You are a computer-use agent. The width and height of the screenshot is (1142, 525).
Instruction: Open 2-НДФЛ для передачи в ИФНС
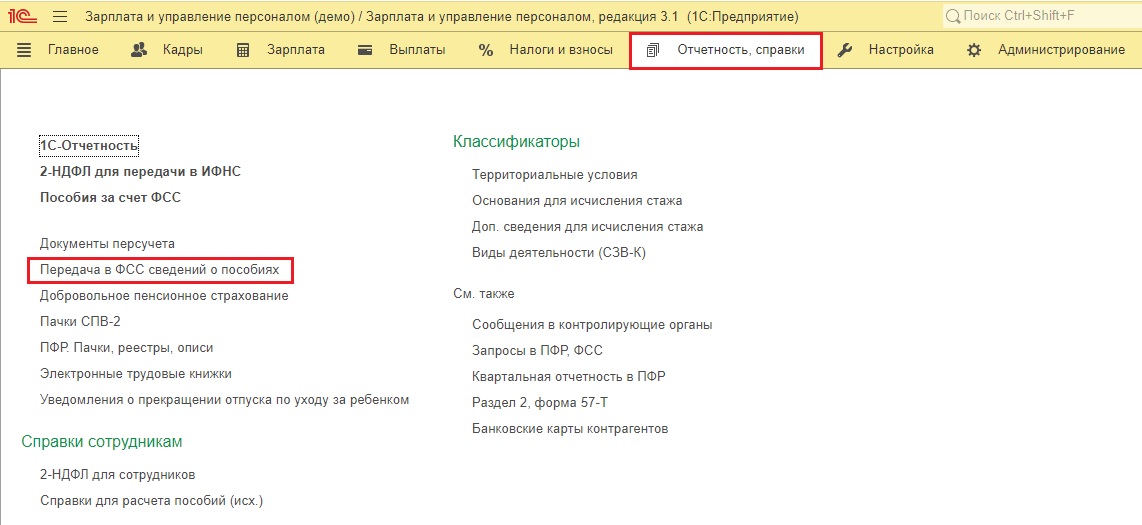coord(140,172)
